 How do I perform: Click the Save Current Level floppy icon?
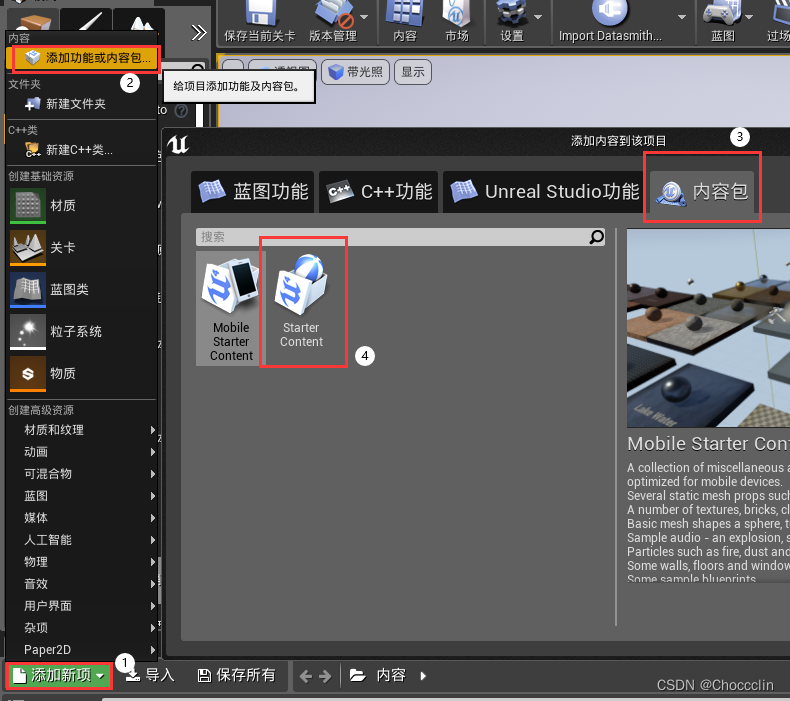click(260, 13)
